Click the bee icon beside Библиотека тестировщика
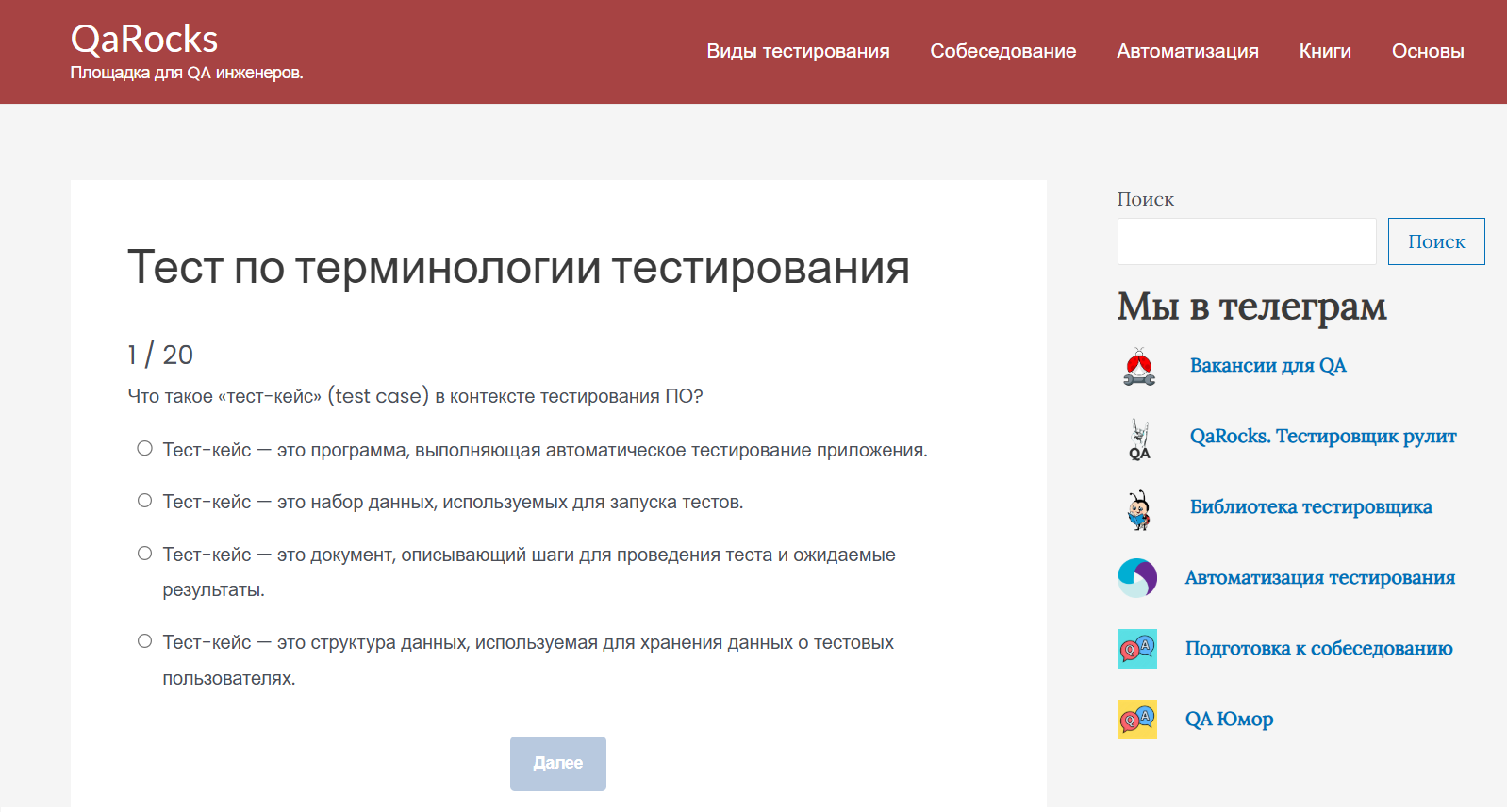This screenshot has width=1507, height=812. [x=1139, y=509]
